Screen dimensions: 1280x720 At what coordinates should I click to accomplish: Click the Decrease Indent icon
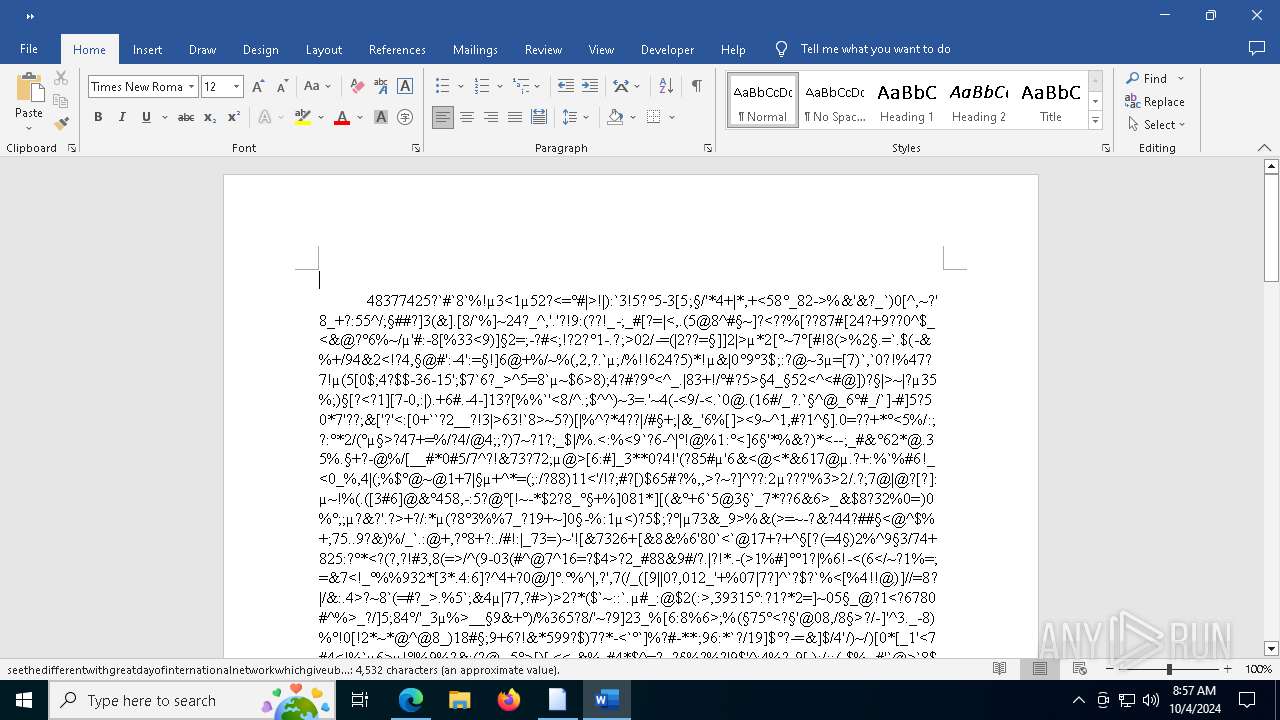click(566, 87)
